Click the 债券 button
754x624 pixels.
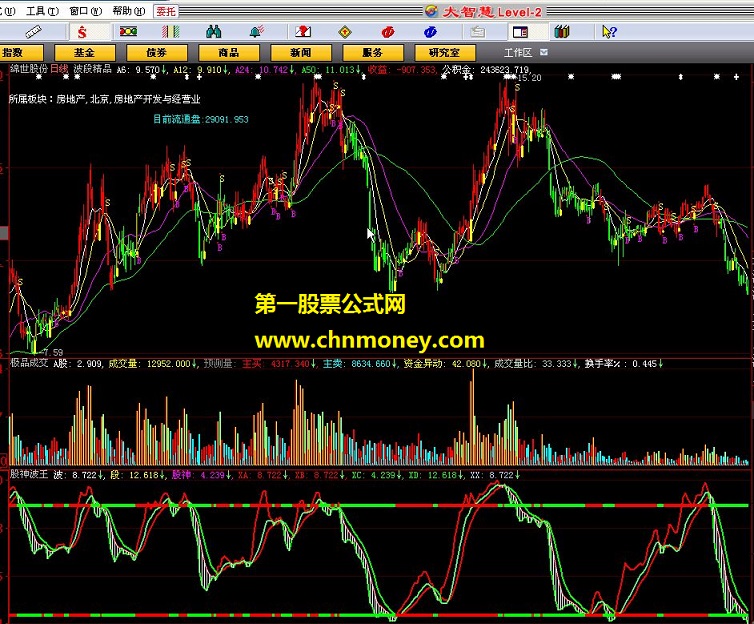(x=157, y=52)
